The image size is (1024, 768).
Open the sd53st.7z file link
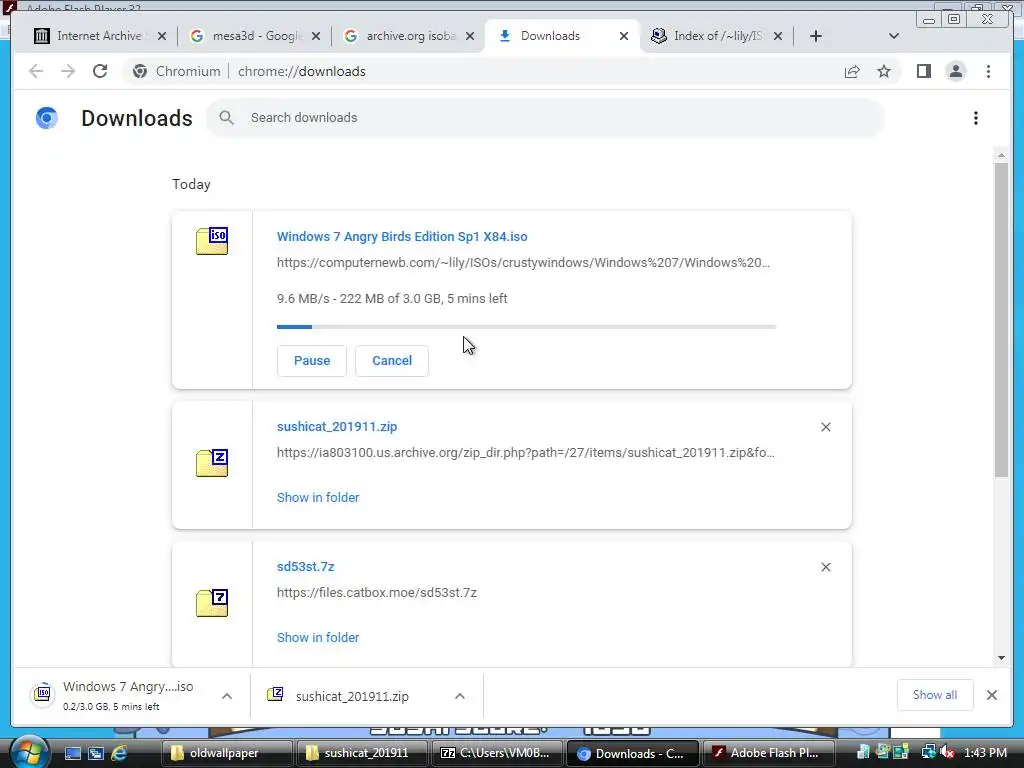[306, 566]
